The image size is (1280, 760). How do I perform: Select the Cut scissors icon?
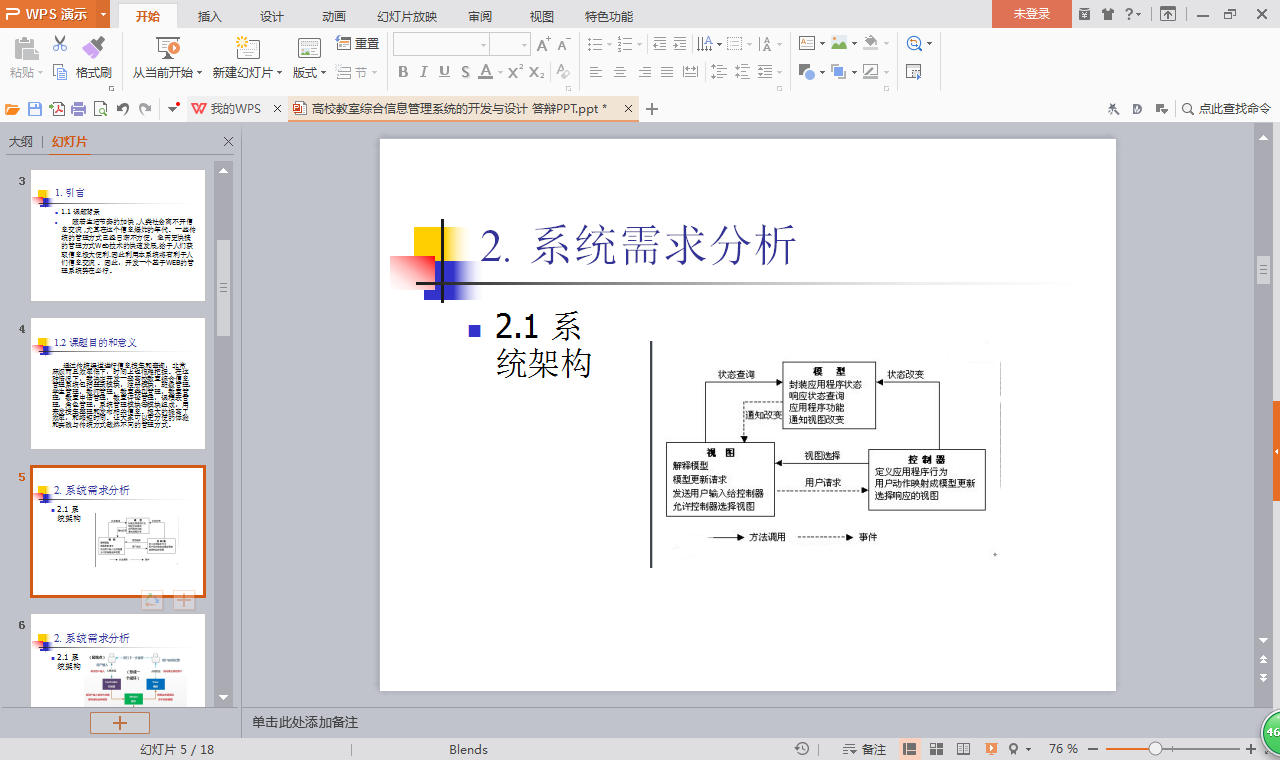[60, 45]
